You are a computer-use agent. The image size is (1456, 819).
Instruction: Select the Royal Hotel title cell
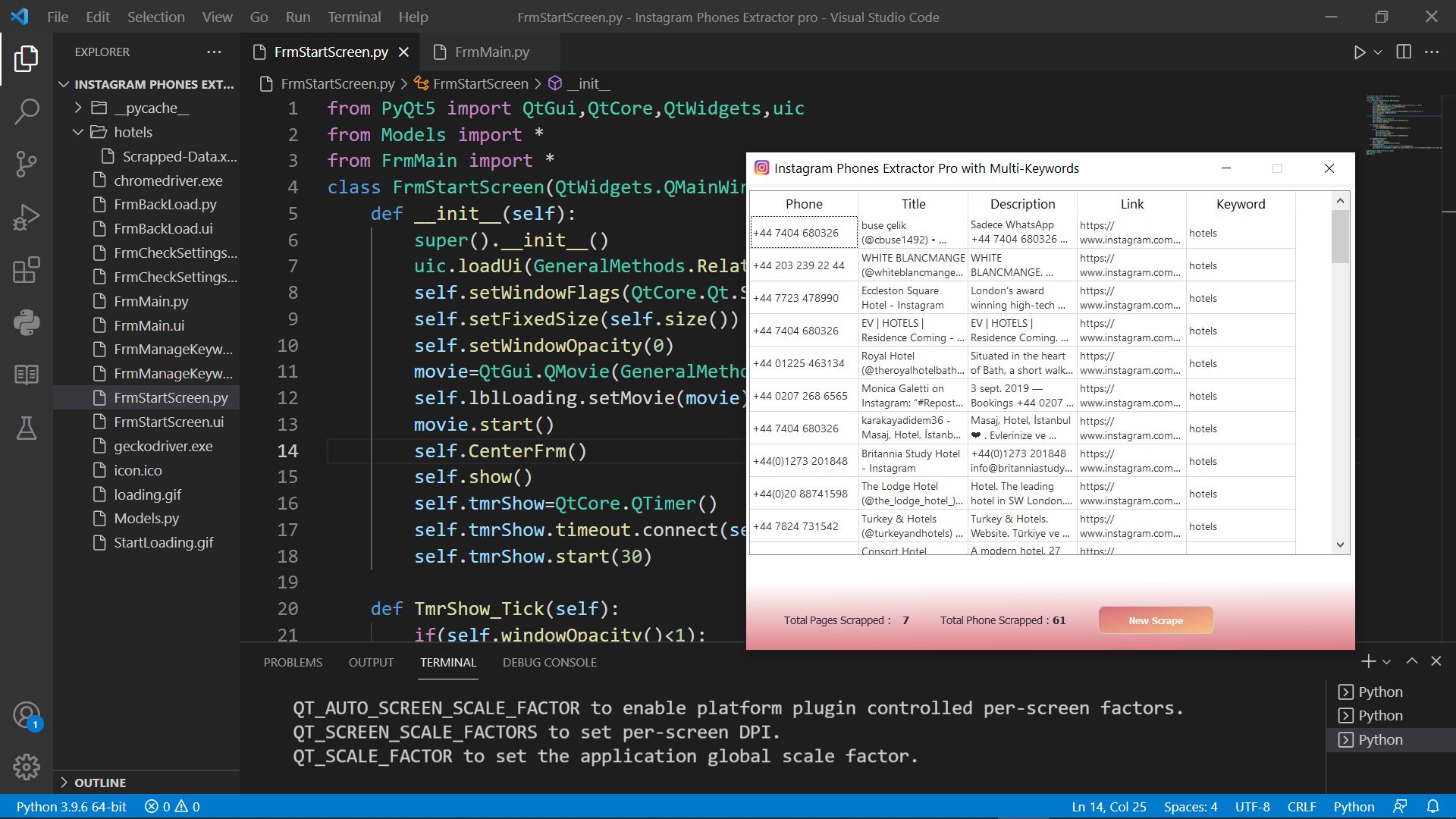(x=913, y=363)
